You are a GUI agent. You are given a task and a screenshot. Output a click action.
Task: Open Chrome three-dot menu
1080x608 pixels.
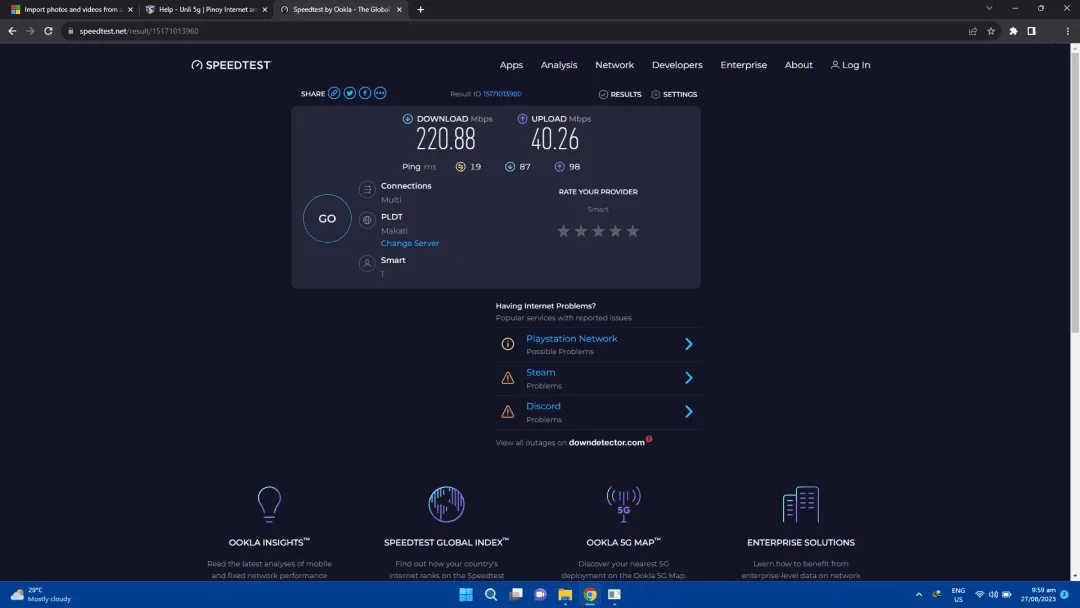(1068, 31)
